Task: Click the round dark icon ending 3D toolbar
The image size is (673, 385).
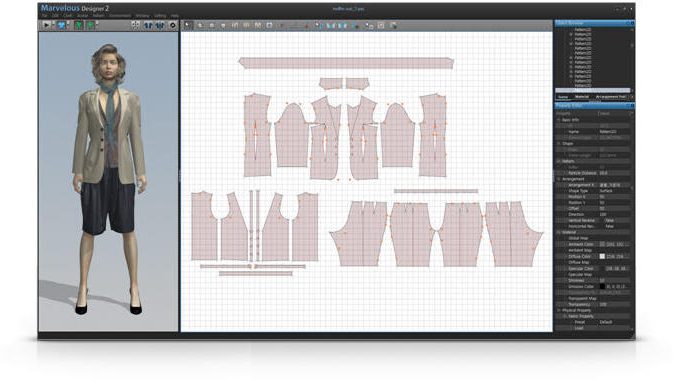Action: [x=173, y=25]
